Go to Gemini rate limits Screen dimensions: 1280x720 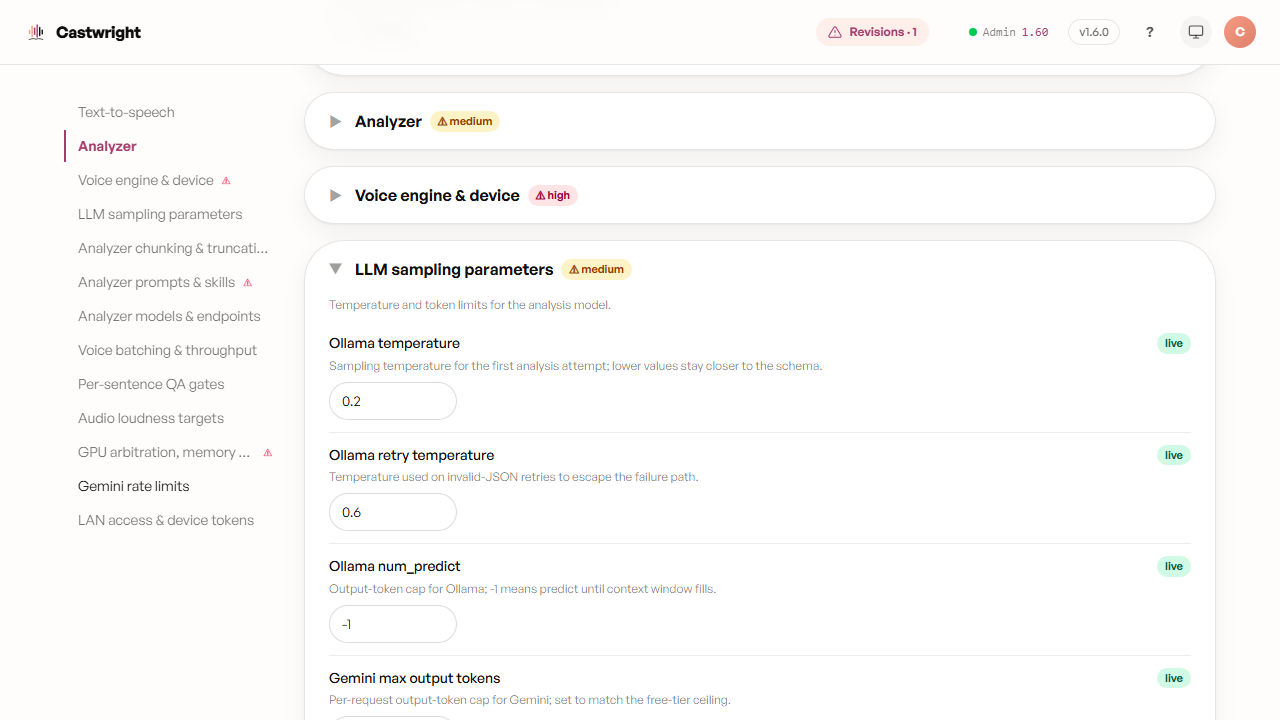point(133,486)
